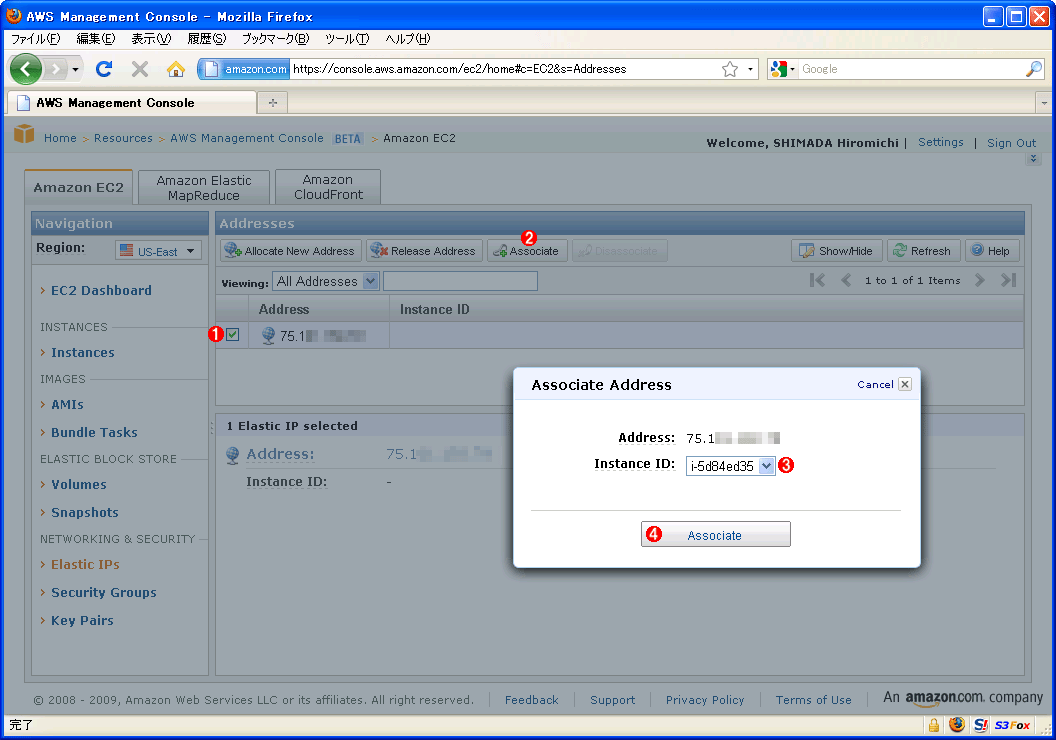Click the address filter text field
1056x740 pixels.
coord(461,281)
